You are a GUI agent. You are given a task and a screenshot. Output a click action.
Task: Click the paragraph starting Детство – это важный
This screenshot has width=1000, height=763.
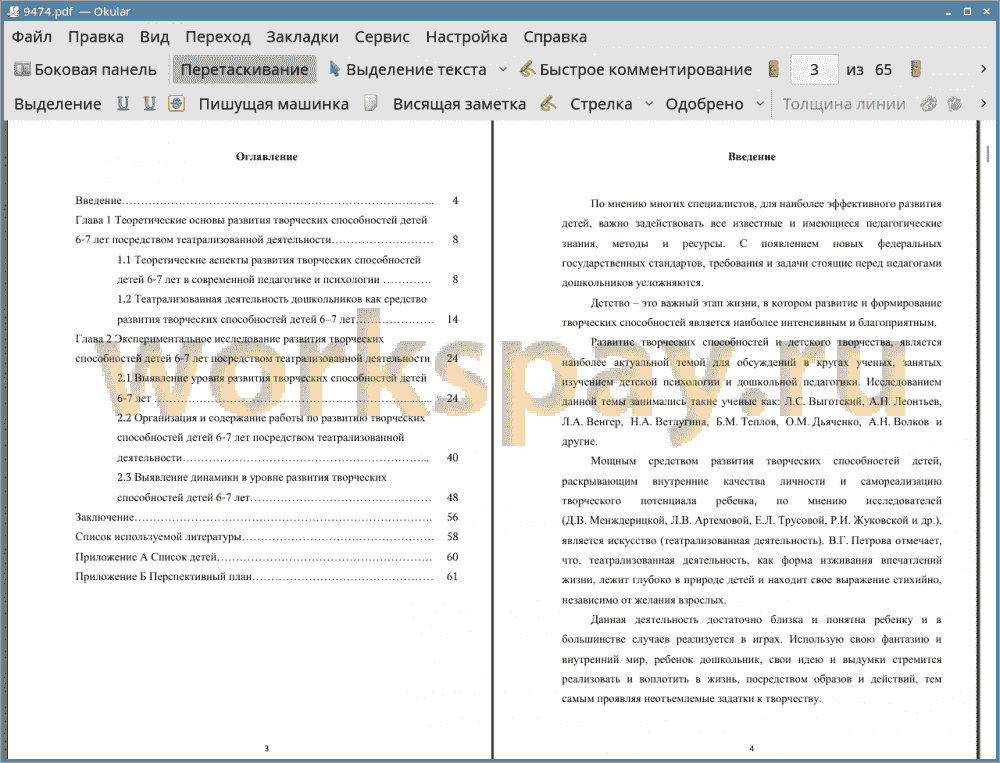click(x=751, y=313)
